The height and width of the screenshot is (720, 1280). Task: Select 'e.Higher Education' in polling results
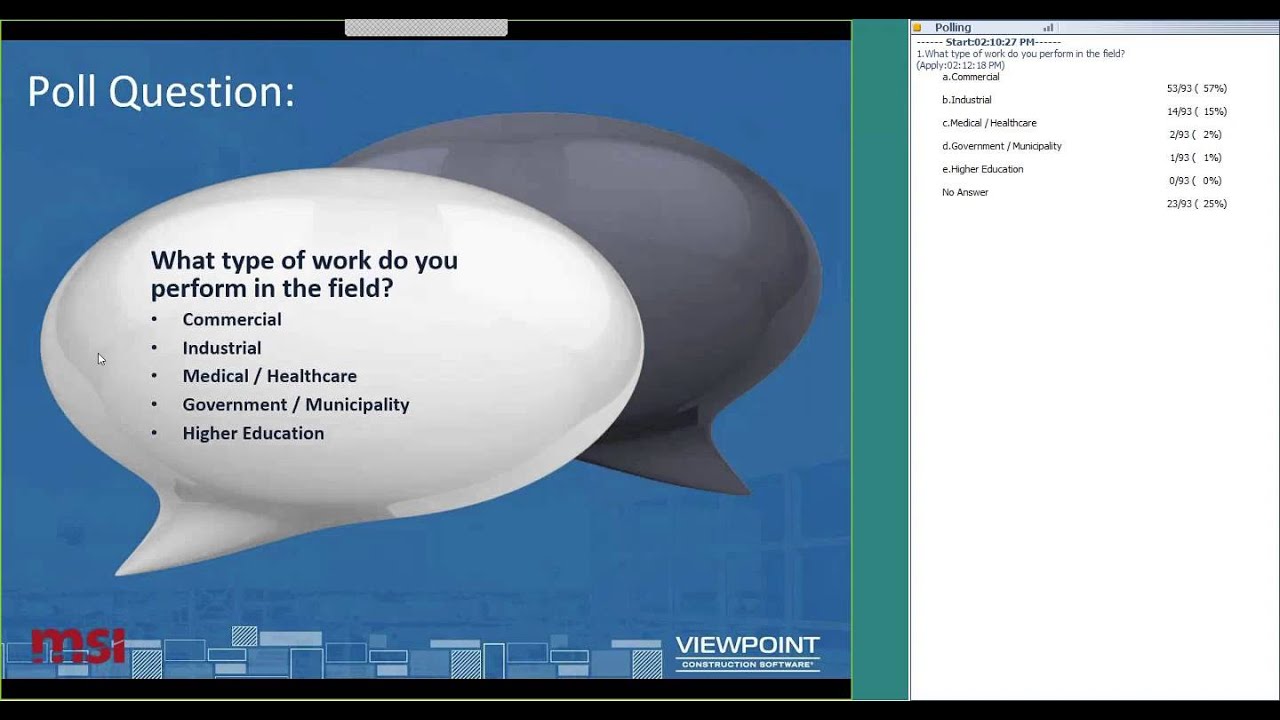pos(982,169)
